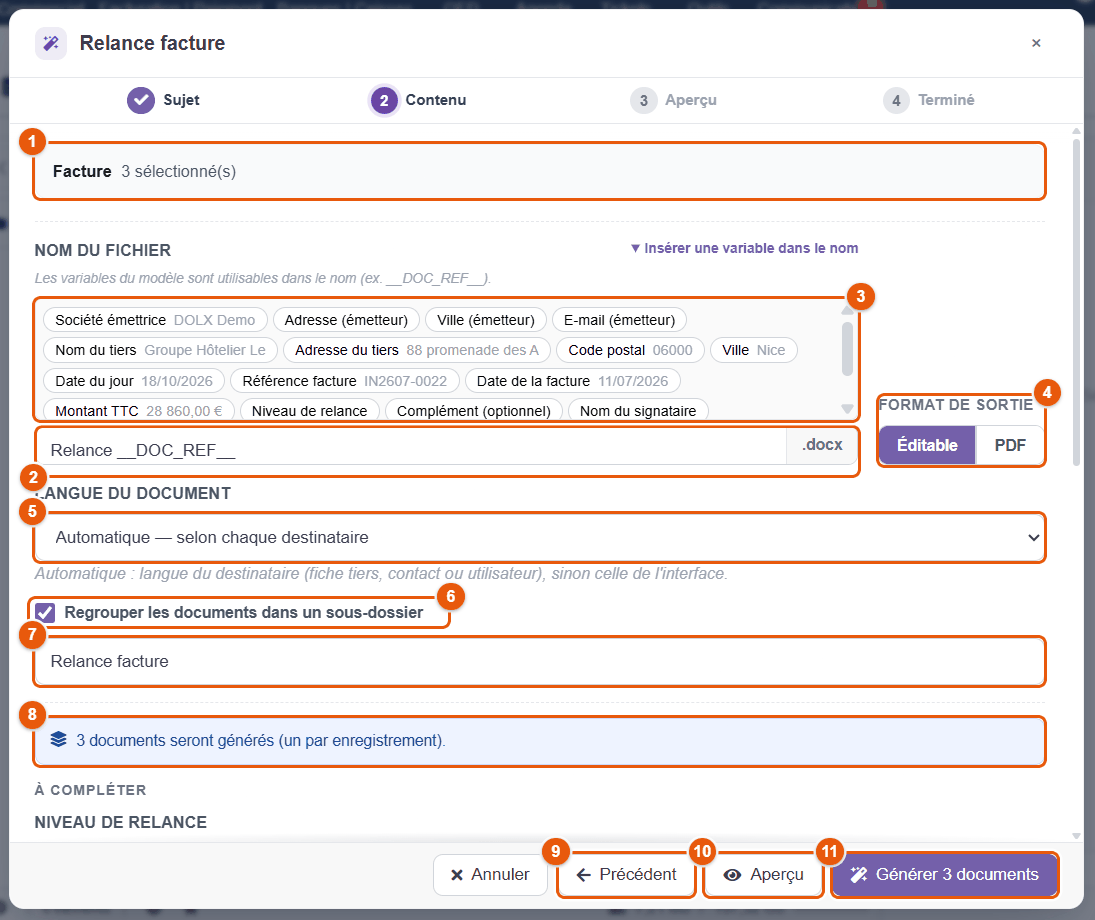
Task: Insert the Date du jour variable chip
Action: pyautogui.click(x=134, y=381)
